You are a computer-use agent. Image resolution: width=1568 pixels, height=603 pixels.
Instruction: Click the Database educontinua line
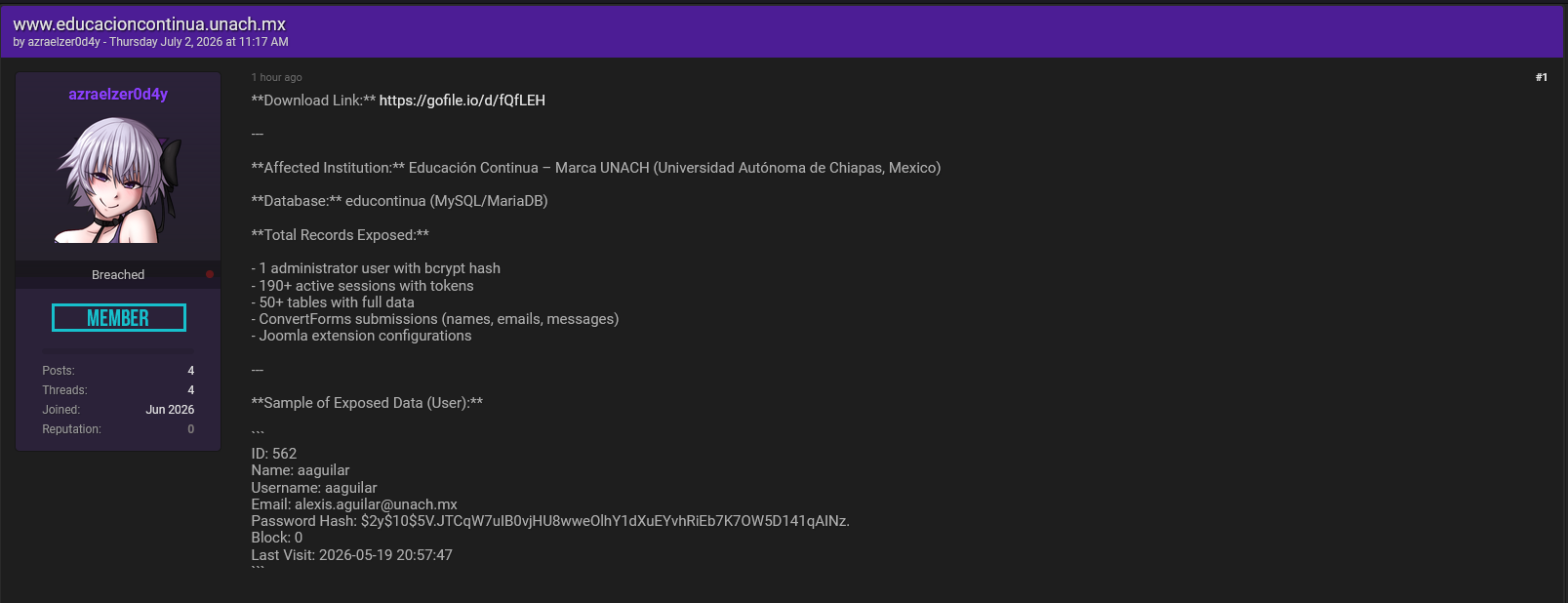click(x=399, y=201)
